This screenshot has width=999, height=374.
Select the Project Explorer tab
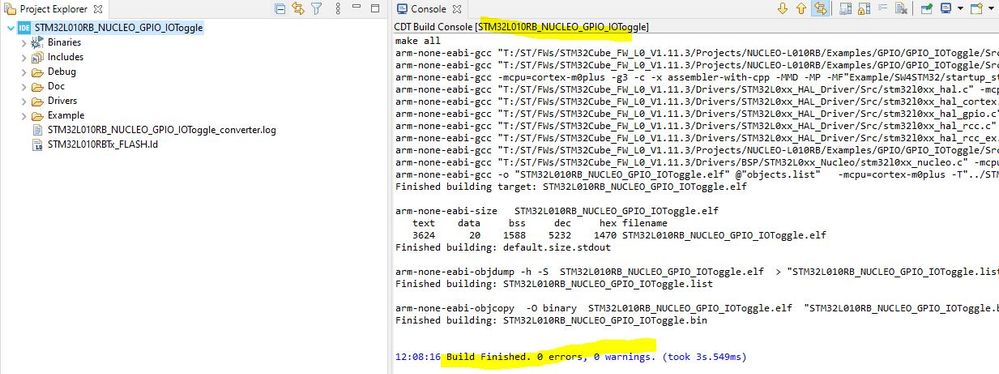pos(53,10)
